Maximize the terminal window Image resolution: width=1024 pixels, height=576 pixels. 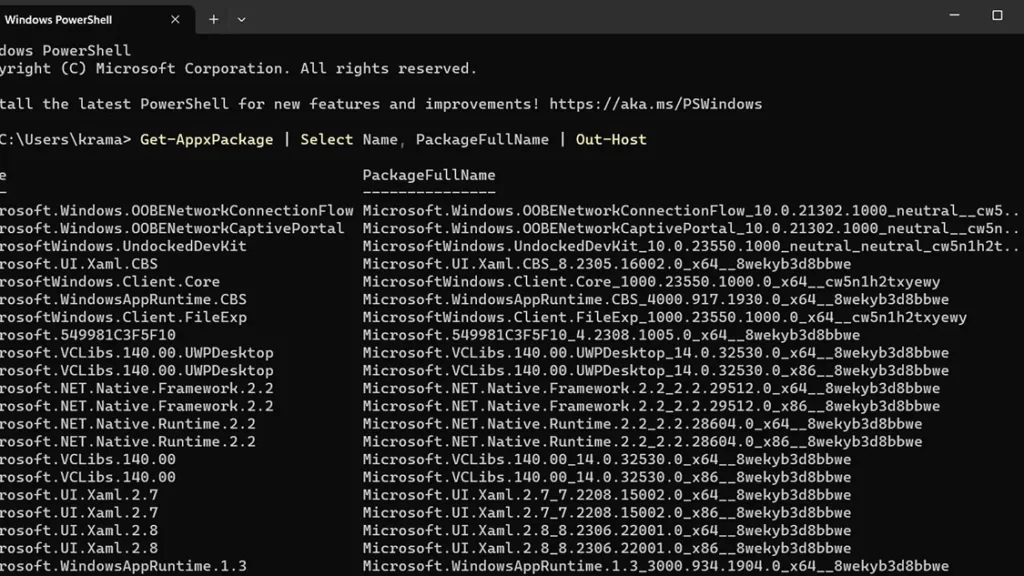(x=997, y=15)
